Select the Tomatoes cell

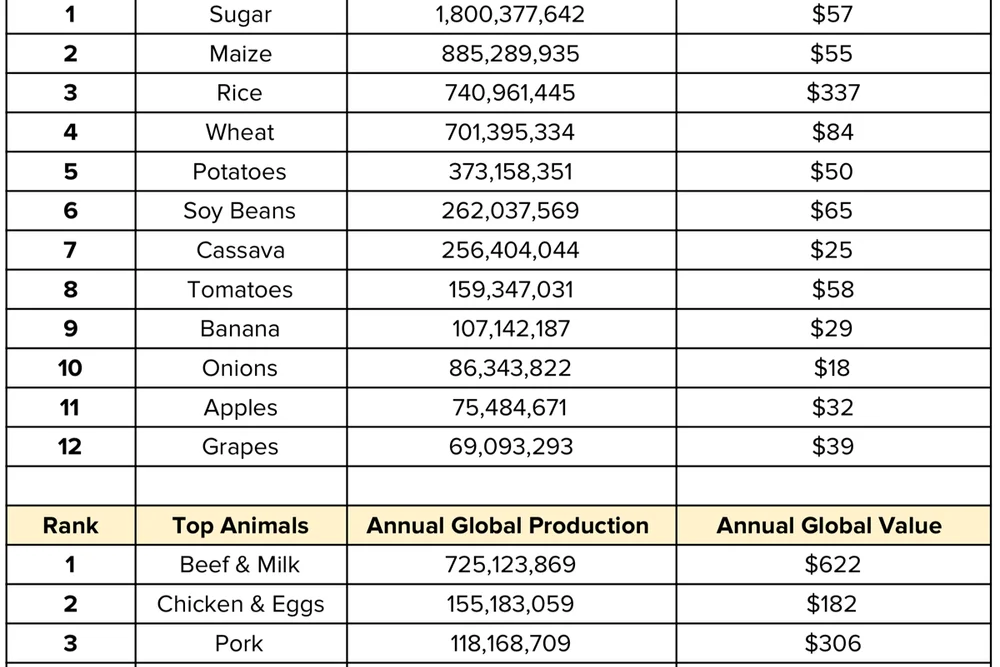click(240, 290)
